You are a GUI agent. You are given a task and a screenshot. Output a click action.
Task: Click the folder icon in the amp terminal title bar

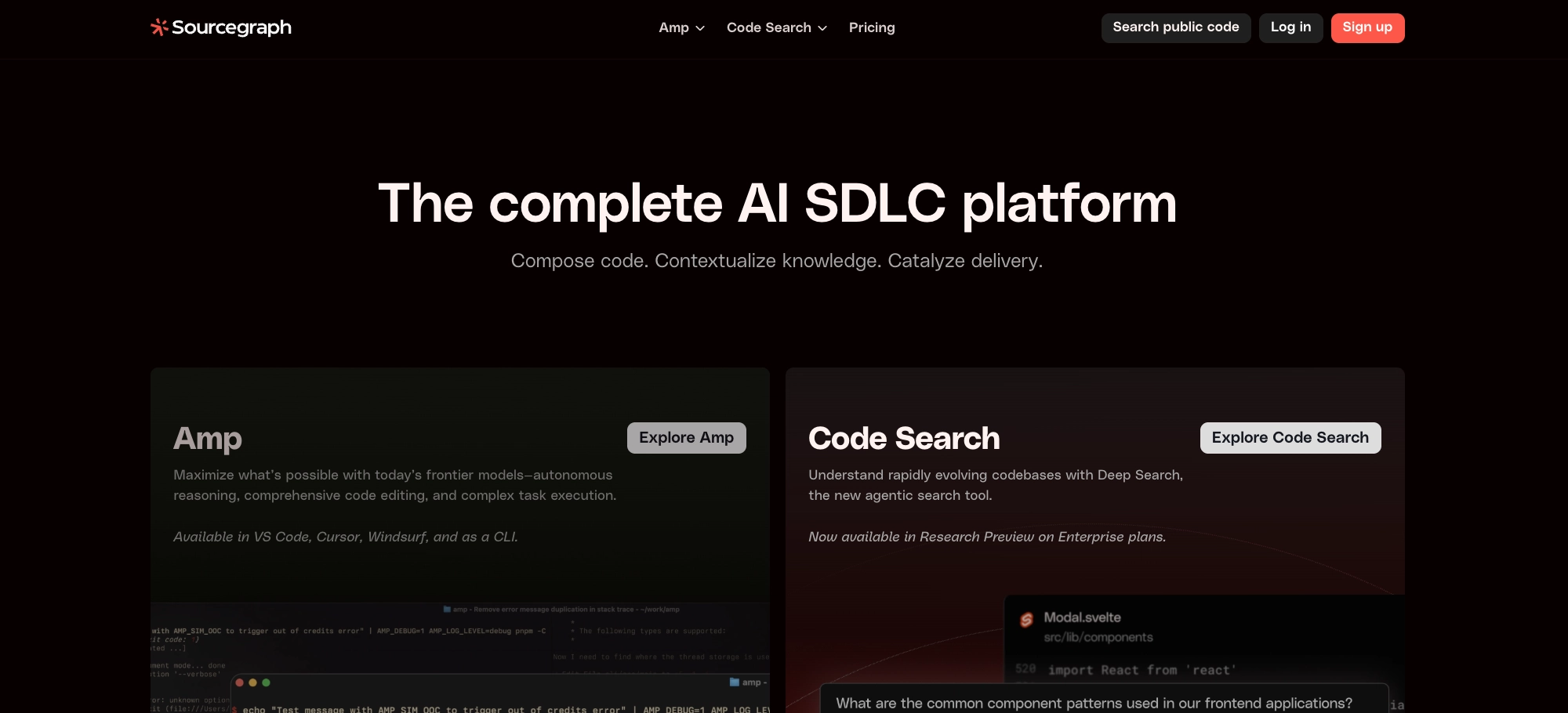click(445, 609)
